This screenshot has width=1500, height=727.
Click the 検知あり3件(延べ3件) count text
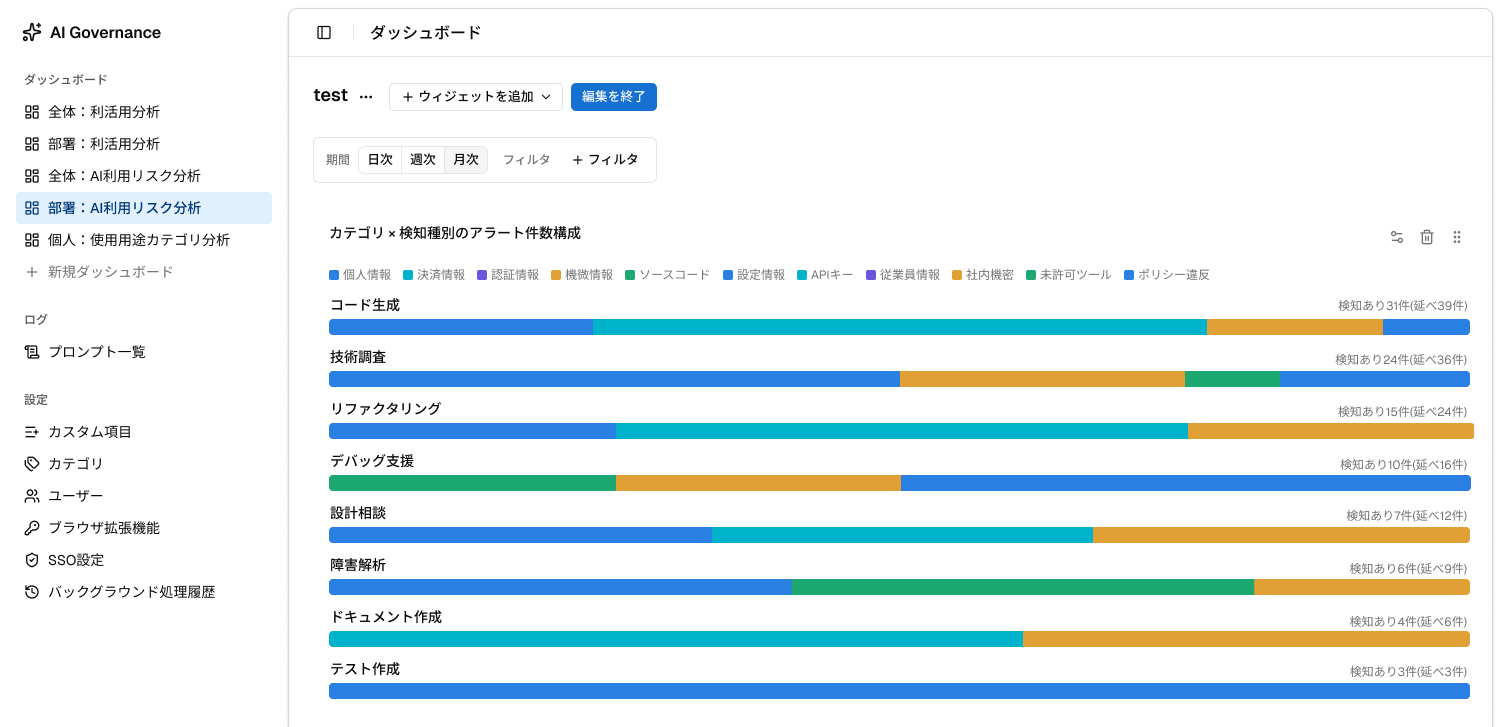(1409, 672)
